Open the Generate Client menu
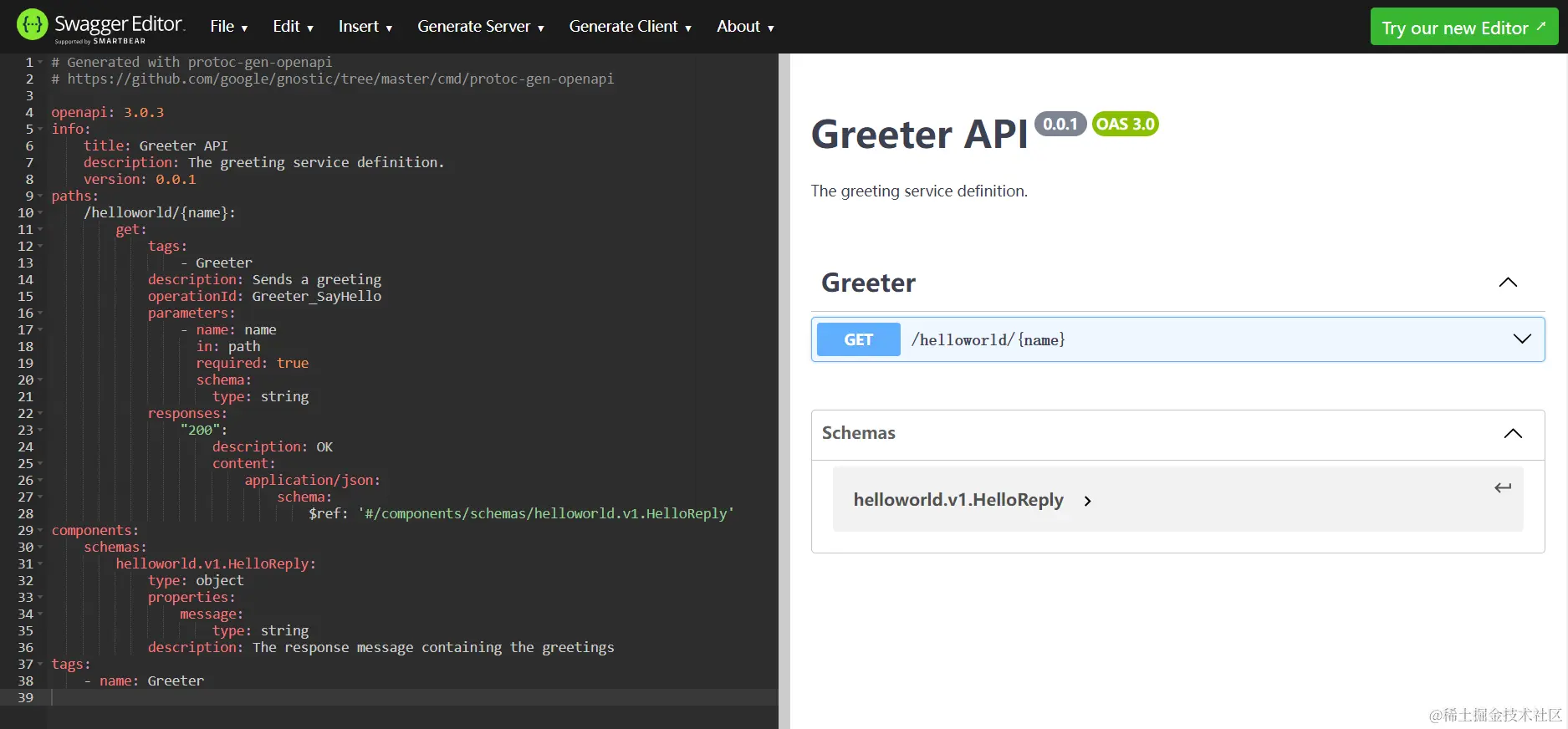This screenshot has width=1568, height=729. [x=631, y=27]
